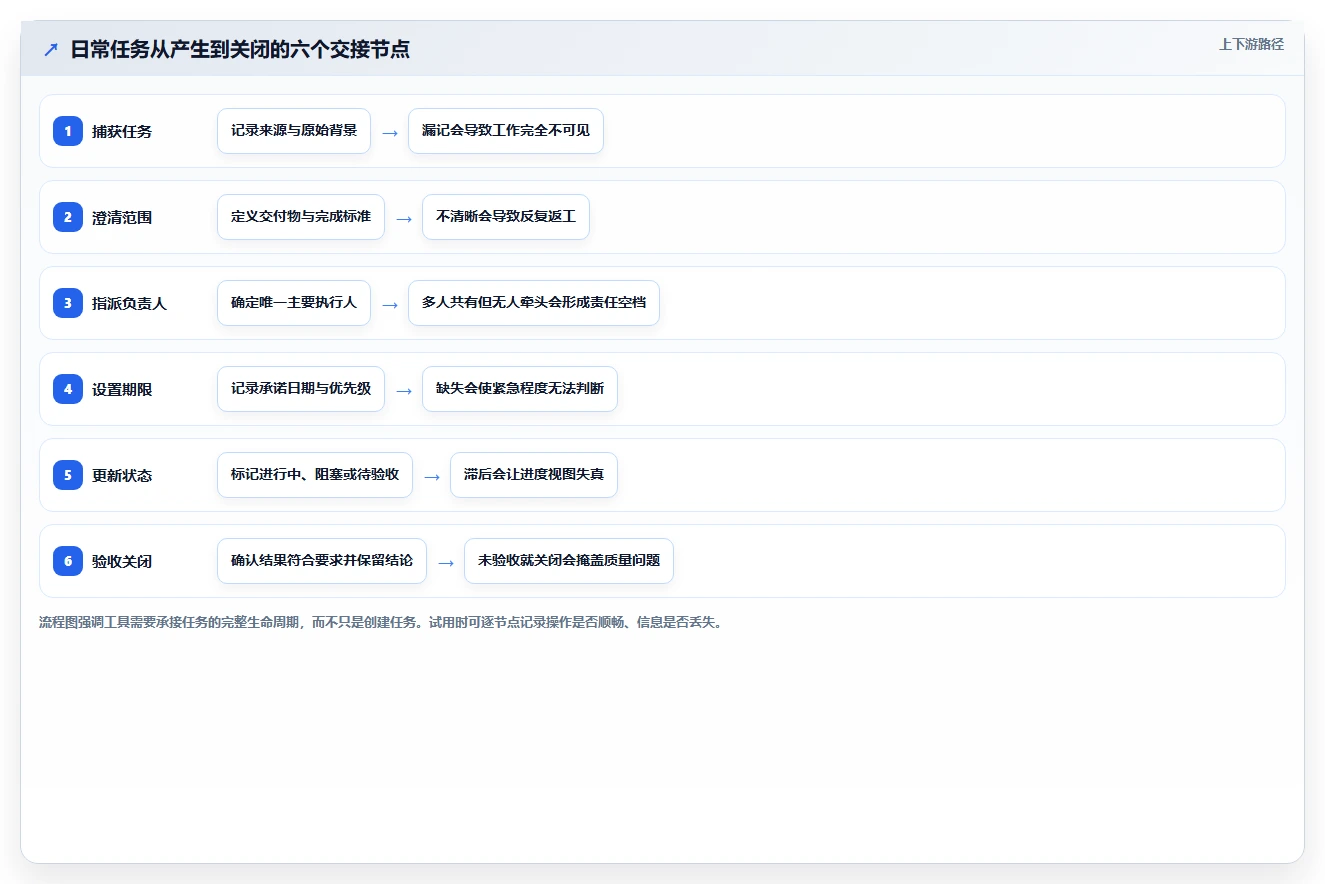Select the 澄清范围 step label
The image size is (1325, 884).
click(122, 217)
